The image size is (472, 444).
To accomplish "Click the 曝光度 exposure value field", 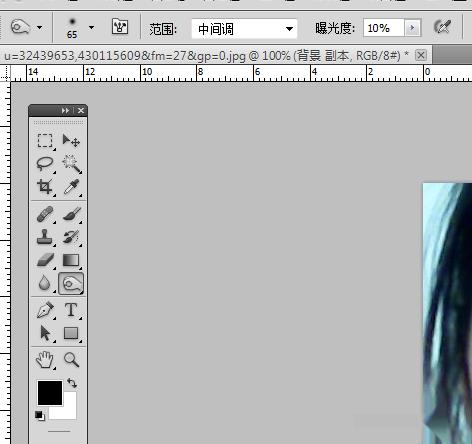I will click(384, 28).
